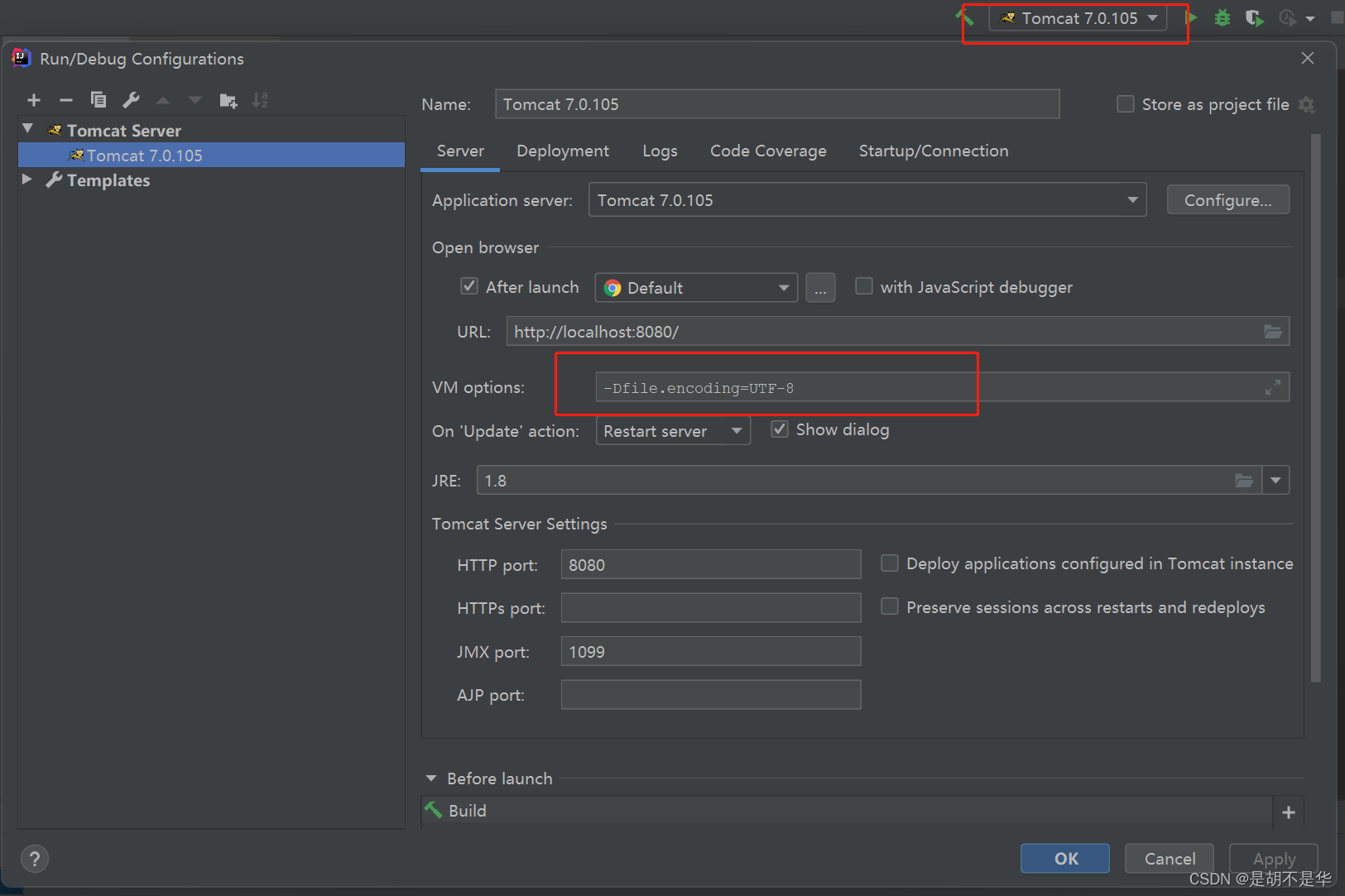Image resolution: width=1345 pixels, height=896 pixels.
Task: Open the JRE version dropdown arrow
Action: [x=1275, y=480]
